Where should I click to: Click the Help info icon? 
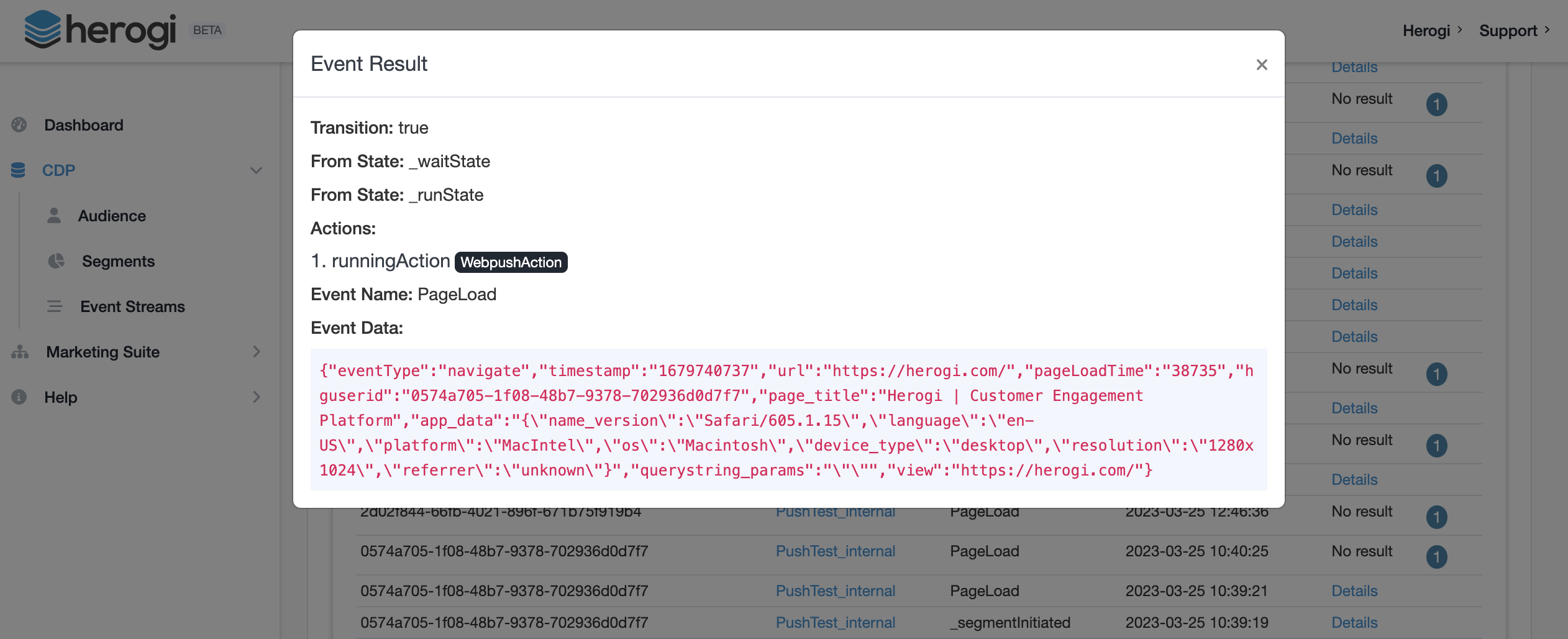19,397
